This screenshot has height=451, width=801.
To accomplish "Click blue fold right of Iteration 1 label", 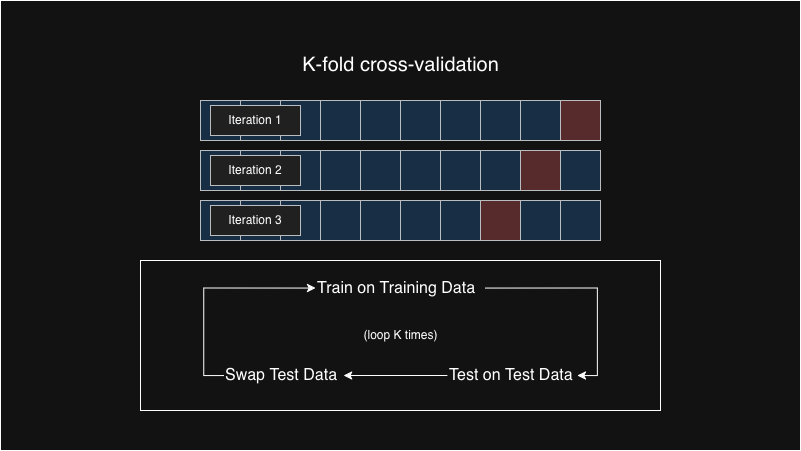I will pos(341,121).
